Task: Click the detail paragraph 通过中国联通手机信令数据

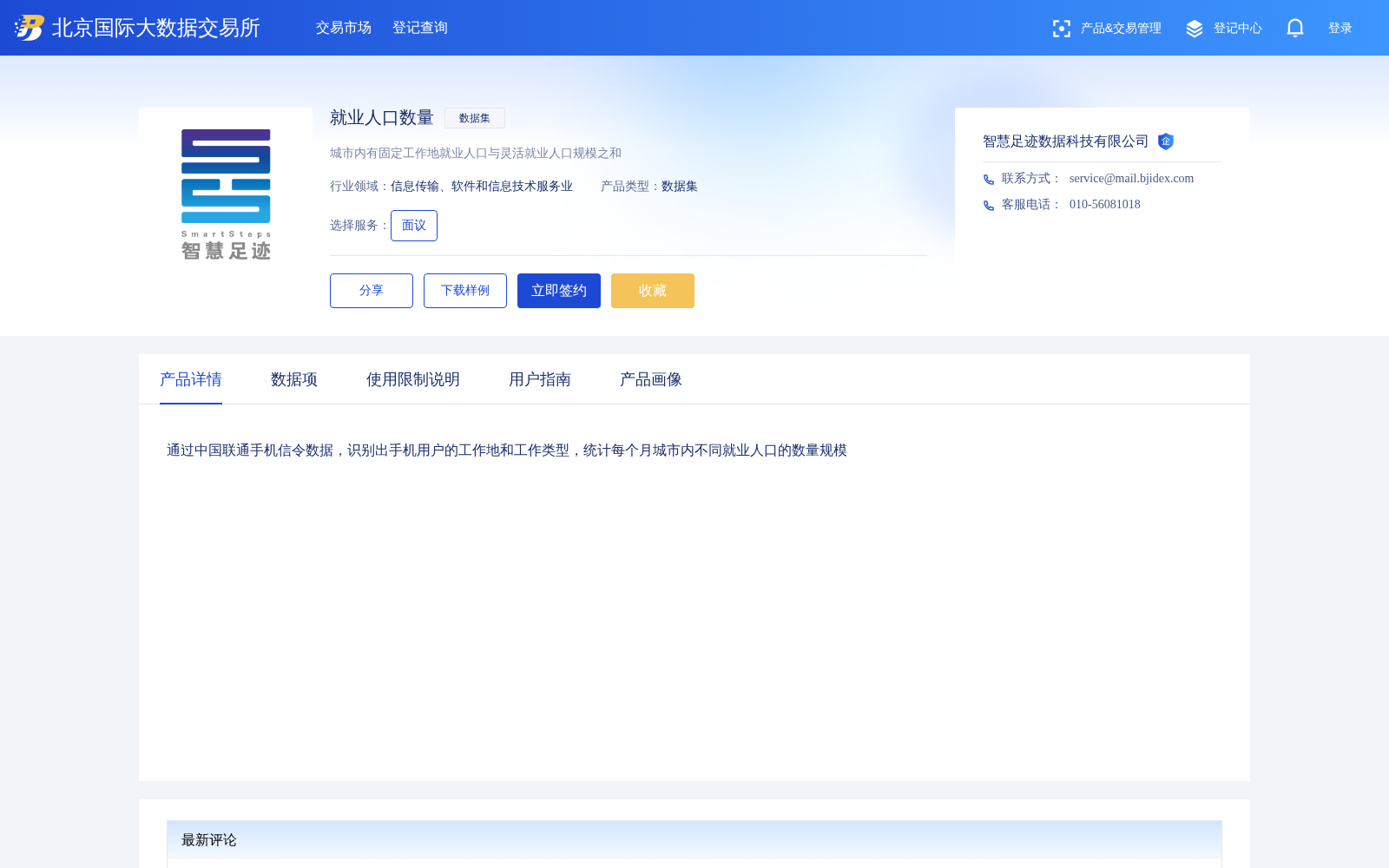Action: point(507,450)
